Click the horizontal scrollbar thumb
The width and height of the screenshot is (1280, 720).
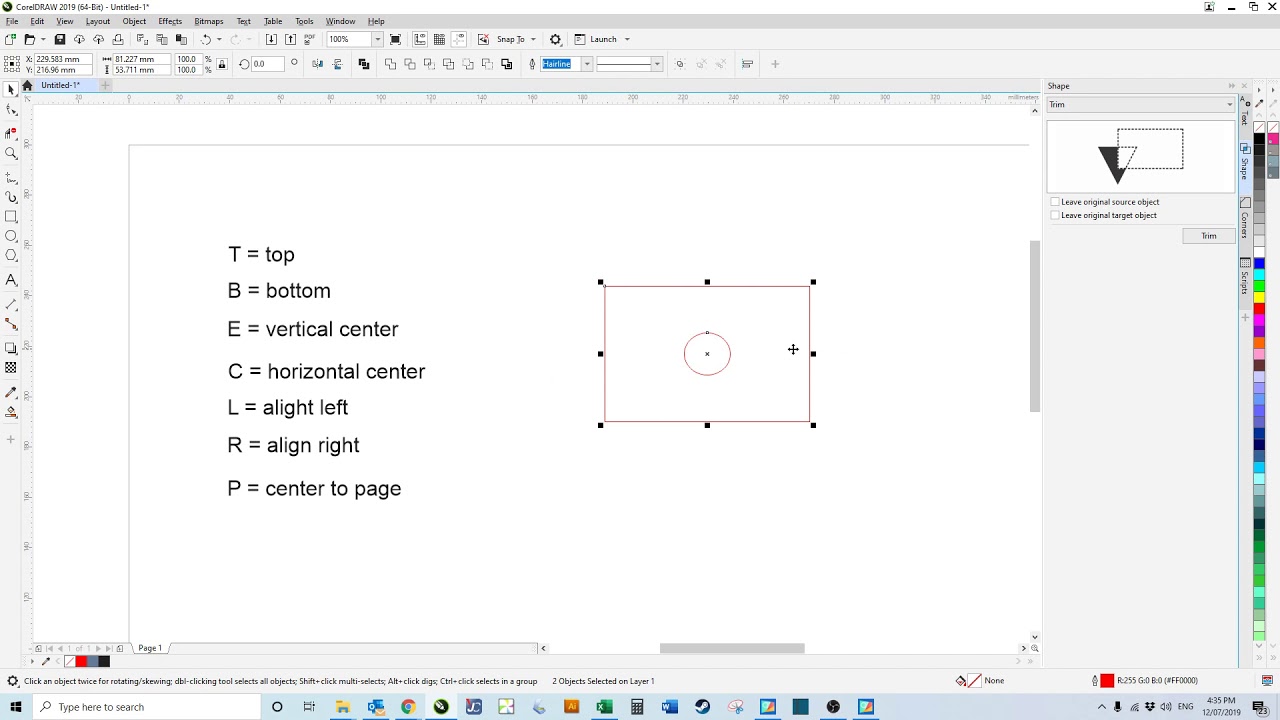click(732, 648)
